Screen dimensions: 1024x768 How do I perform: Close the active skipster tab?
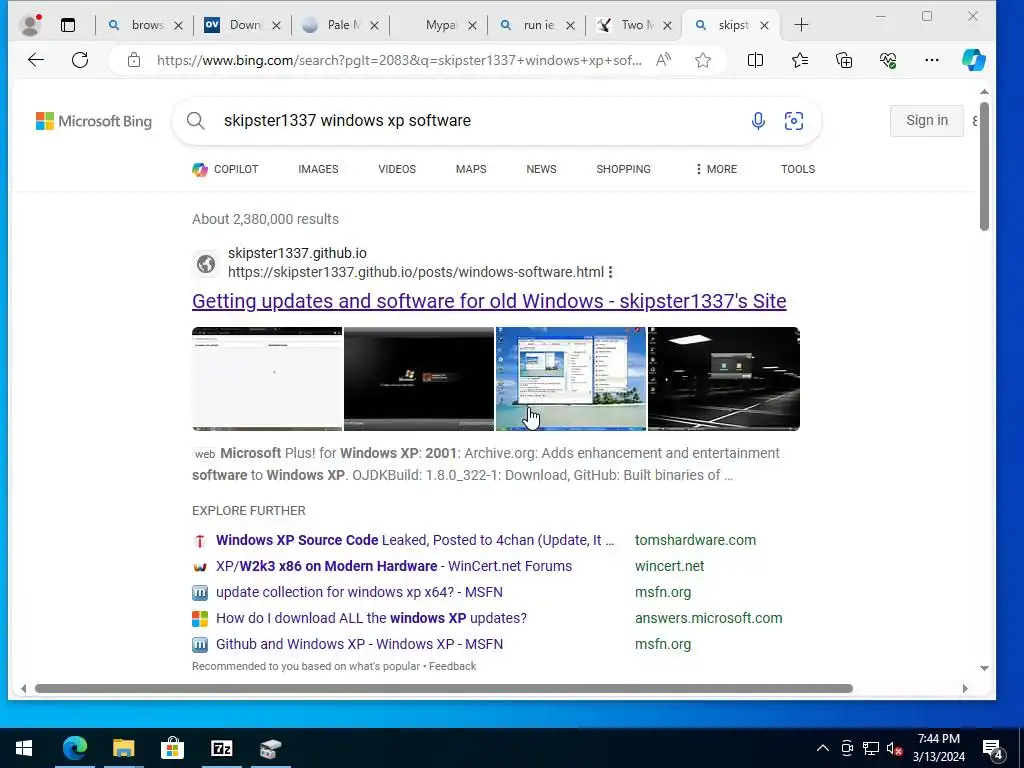[764, 25]
